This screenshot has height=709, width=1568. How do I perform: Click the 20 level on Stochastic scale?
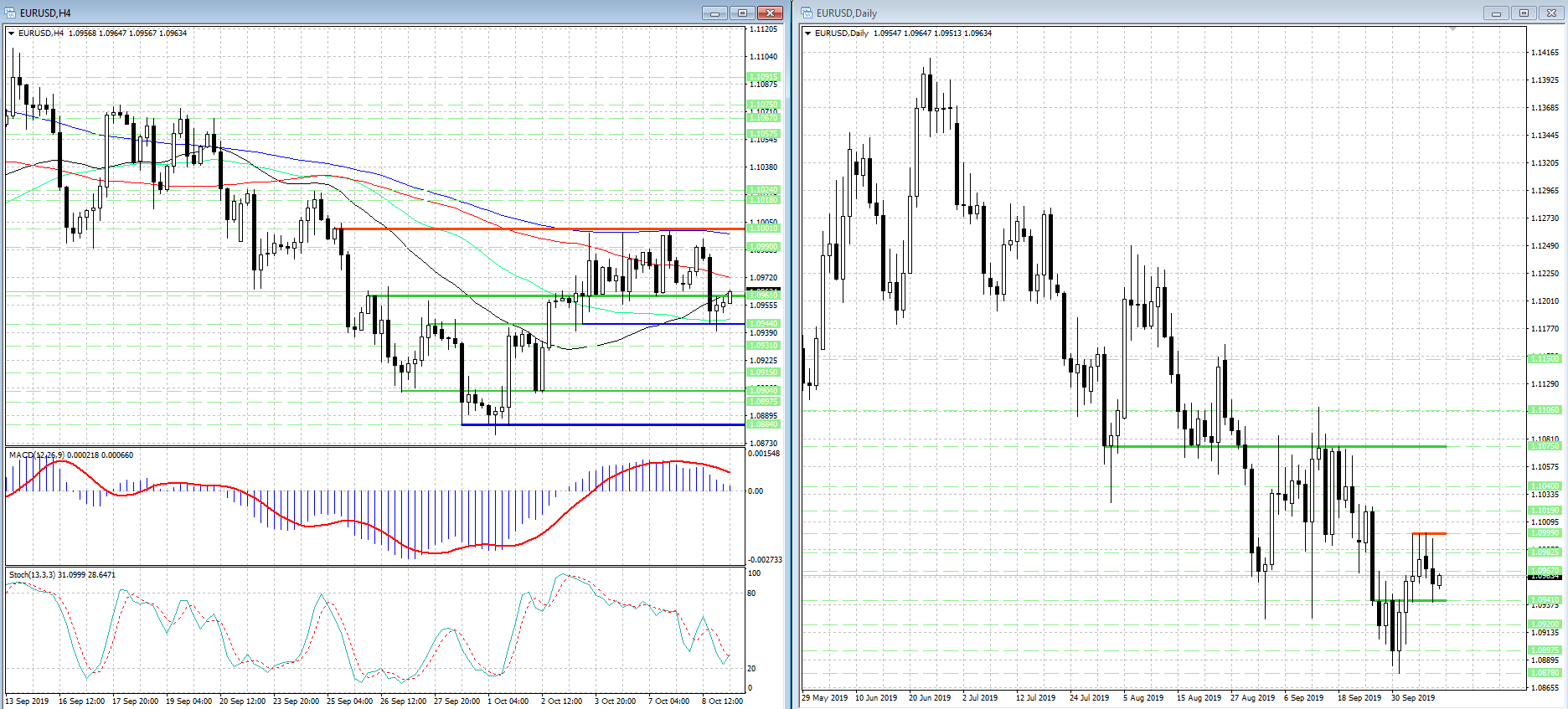click(x=751, y=669)
